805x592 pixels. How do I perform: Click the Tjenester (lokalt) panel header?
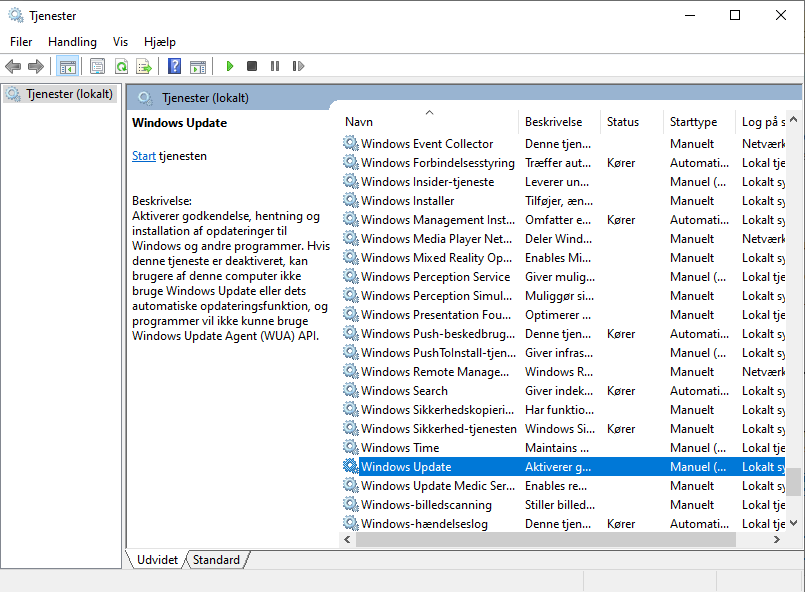[205, 98]
